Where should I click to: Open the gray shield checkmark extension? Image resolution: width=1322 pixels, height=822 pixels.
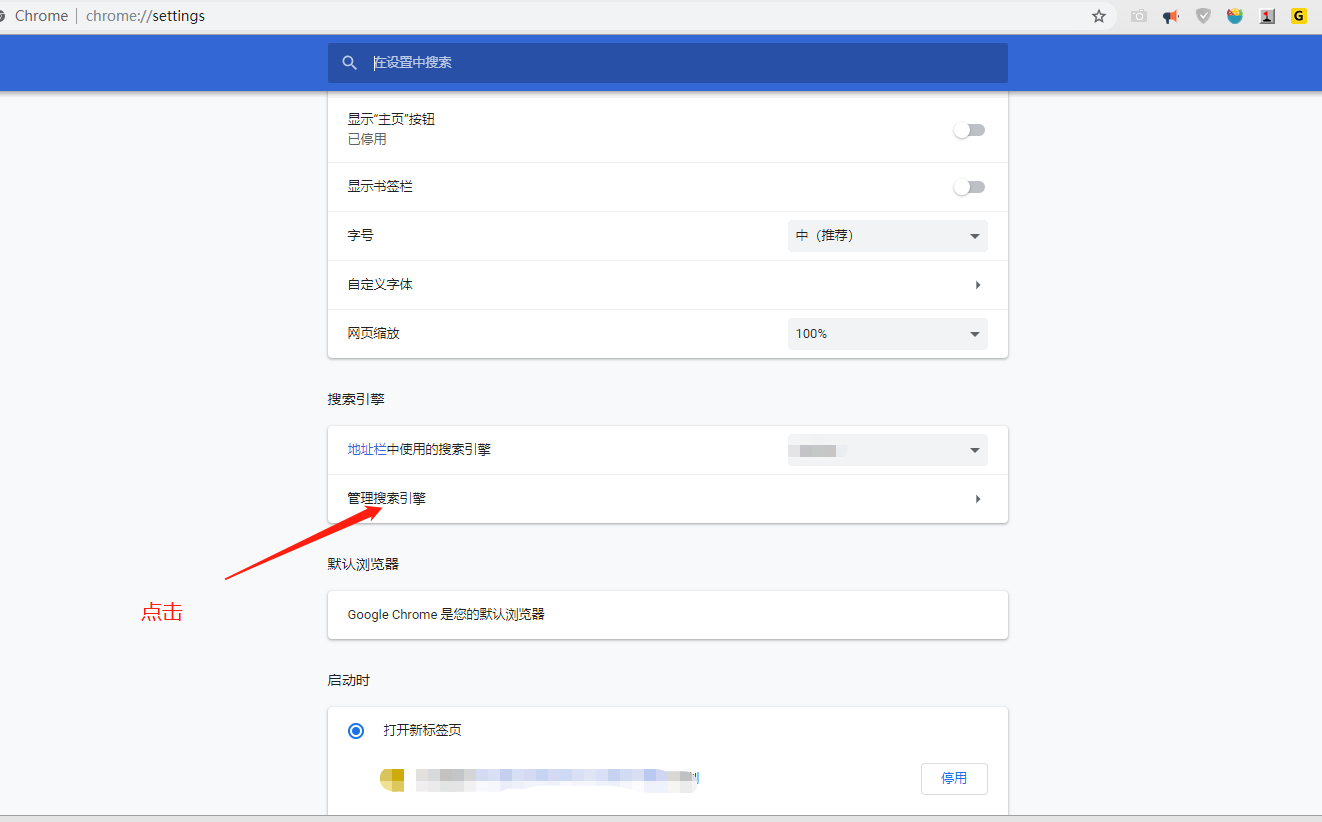click(x=1204, y=16)
